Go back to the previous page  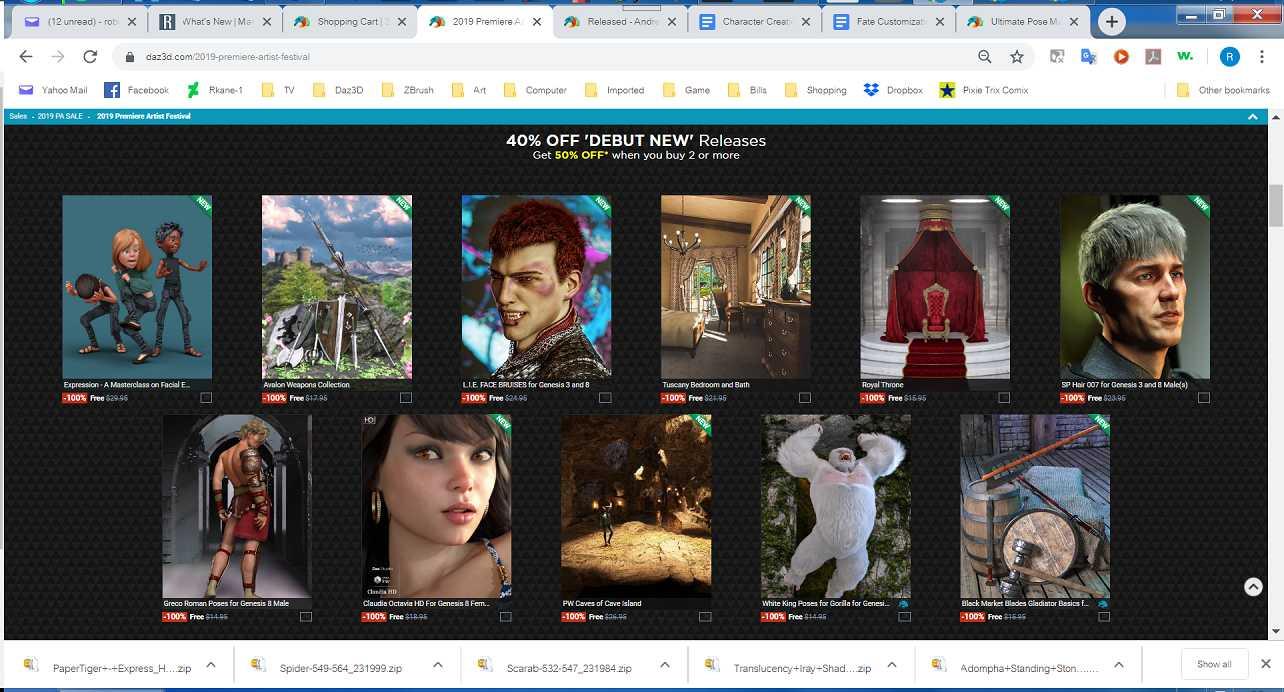(x=26, y=57)
